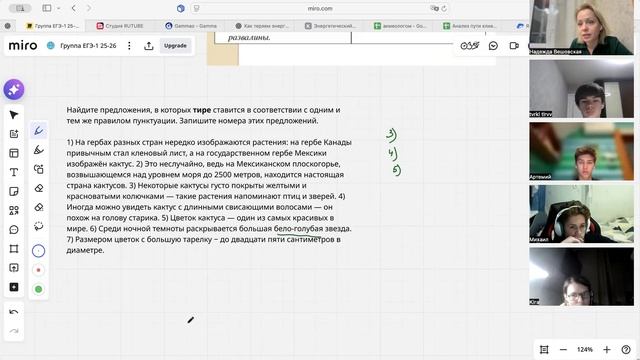
Task: Open the 124% zoom level menu
Action: click(x=584, y=349)
